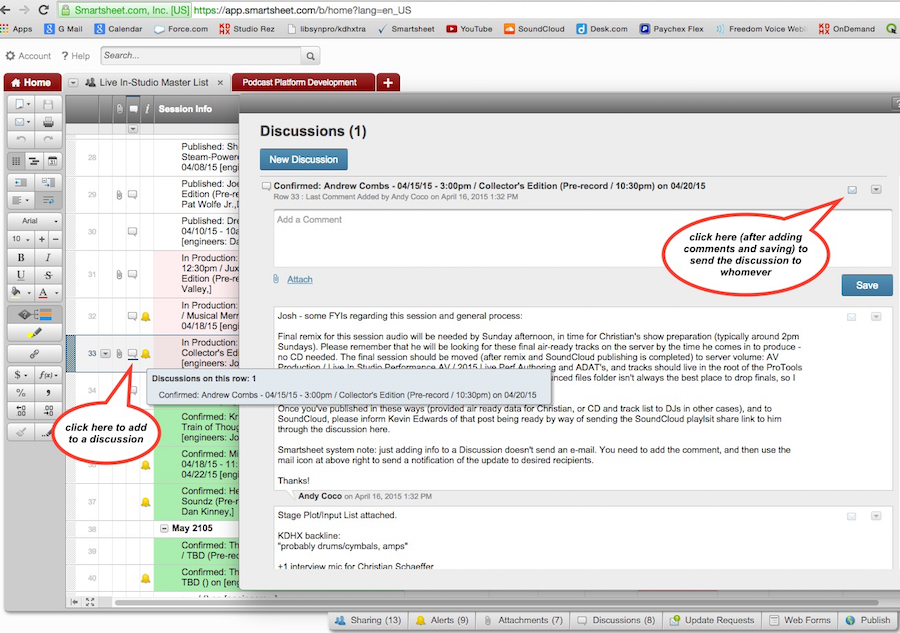Open the row 33 dropdown arrow
Image resolution: width=900 pixels, height=633 pixels.
105,353
